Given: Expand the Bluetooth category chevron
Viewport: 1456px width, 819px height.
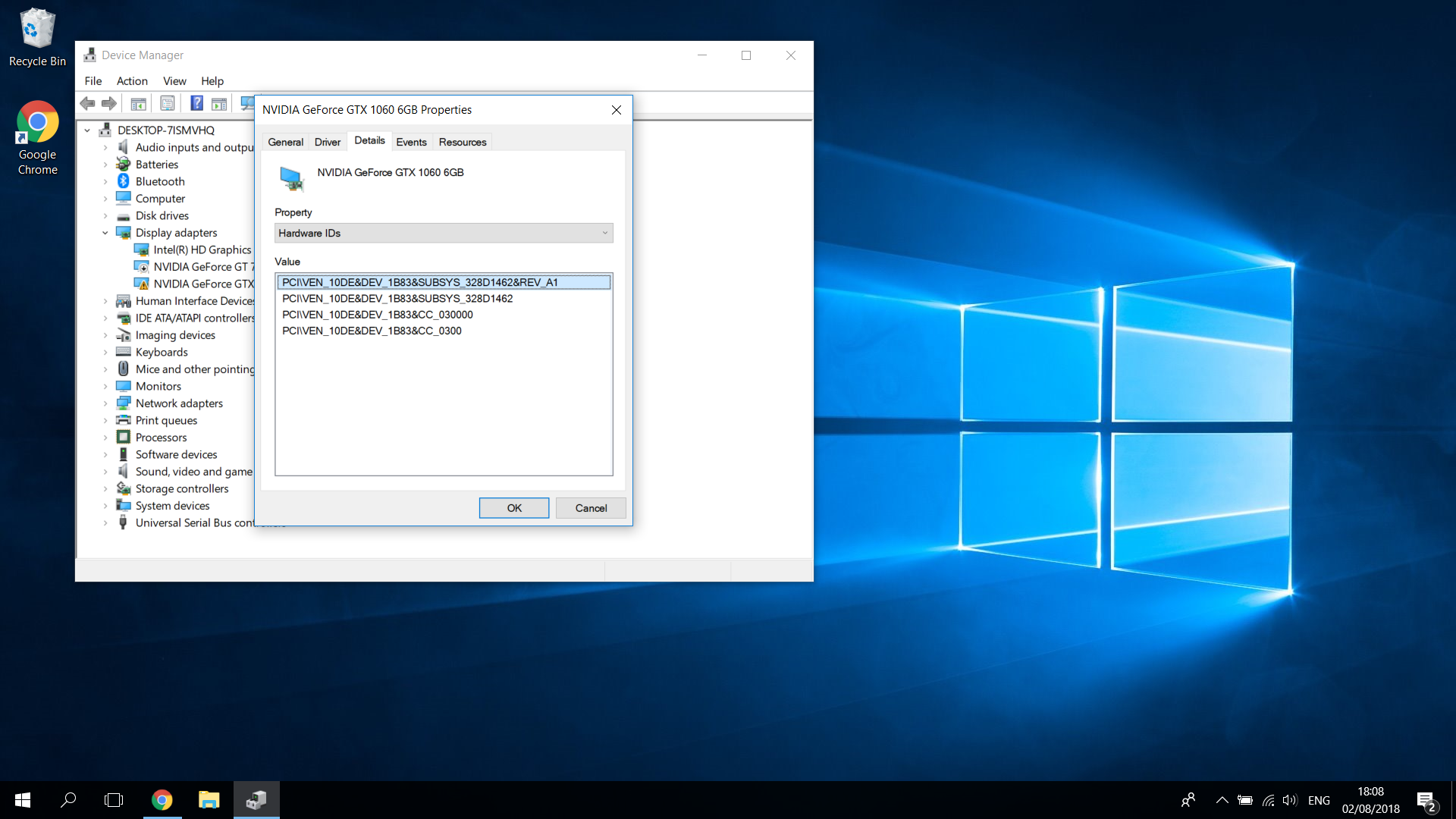Looking at the screenshot, I should pos(105,181).
